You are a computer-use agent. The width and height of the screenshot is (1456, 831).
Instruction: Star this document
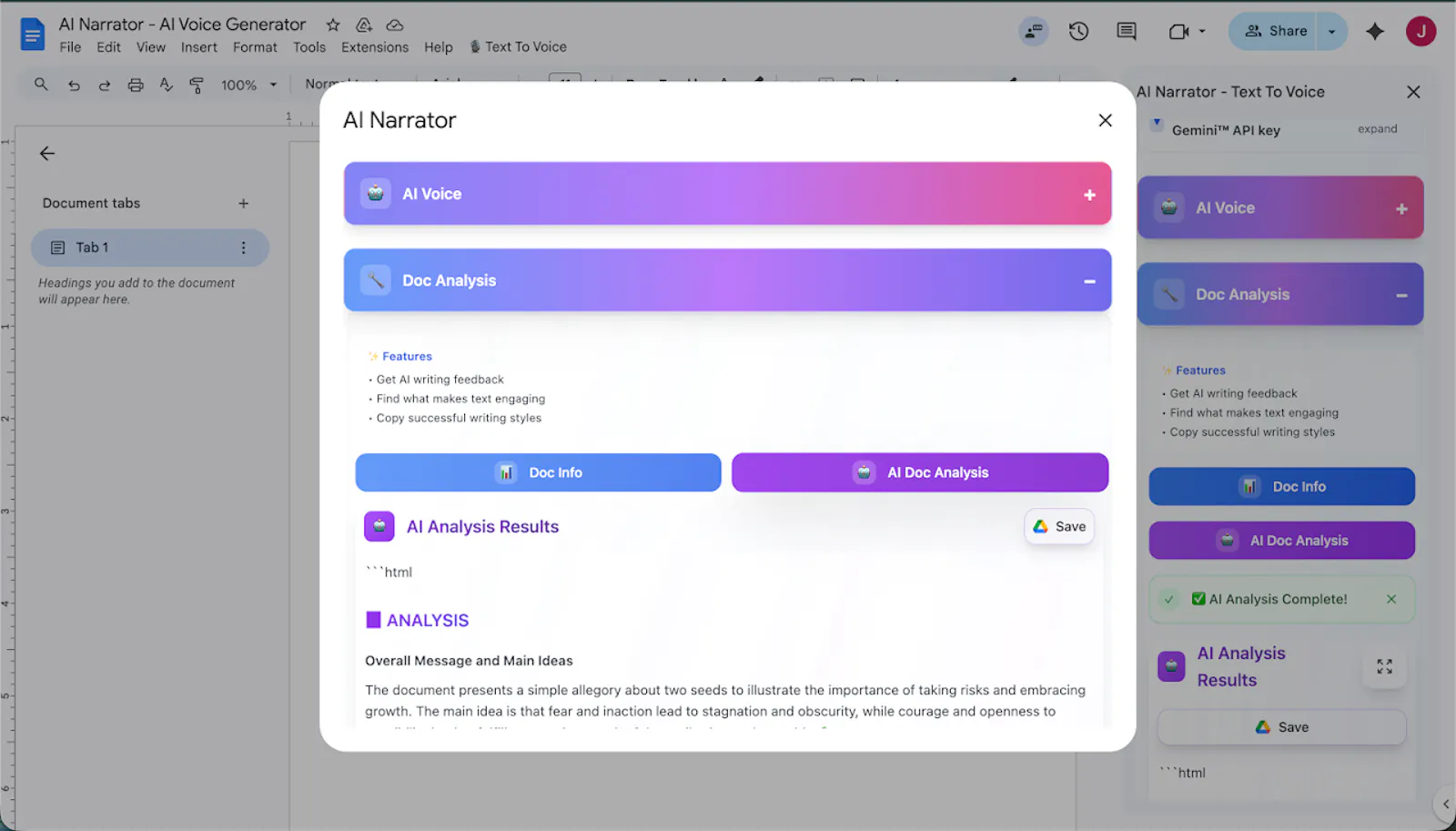click(x=333, y=25)
